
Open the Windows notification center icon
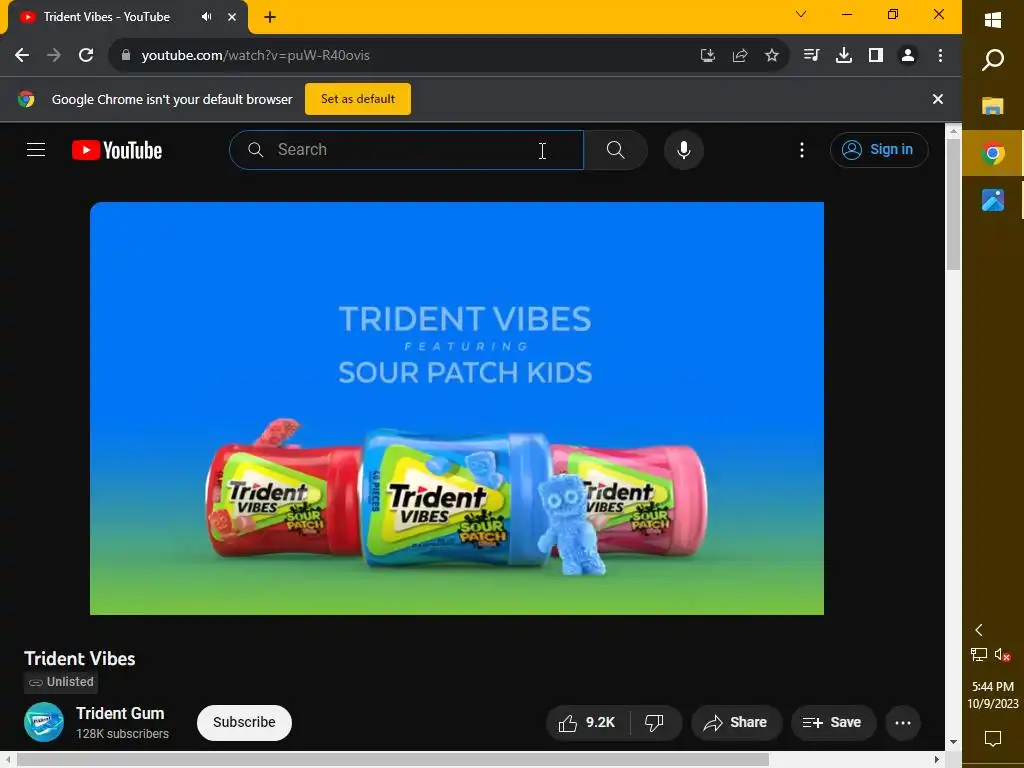(x=993, y=738)
